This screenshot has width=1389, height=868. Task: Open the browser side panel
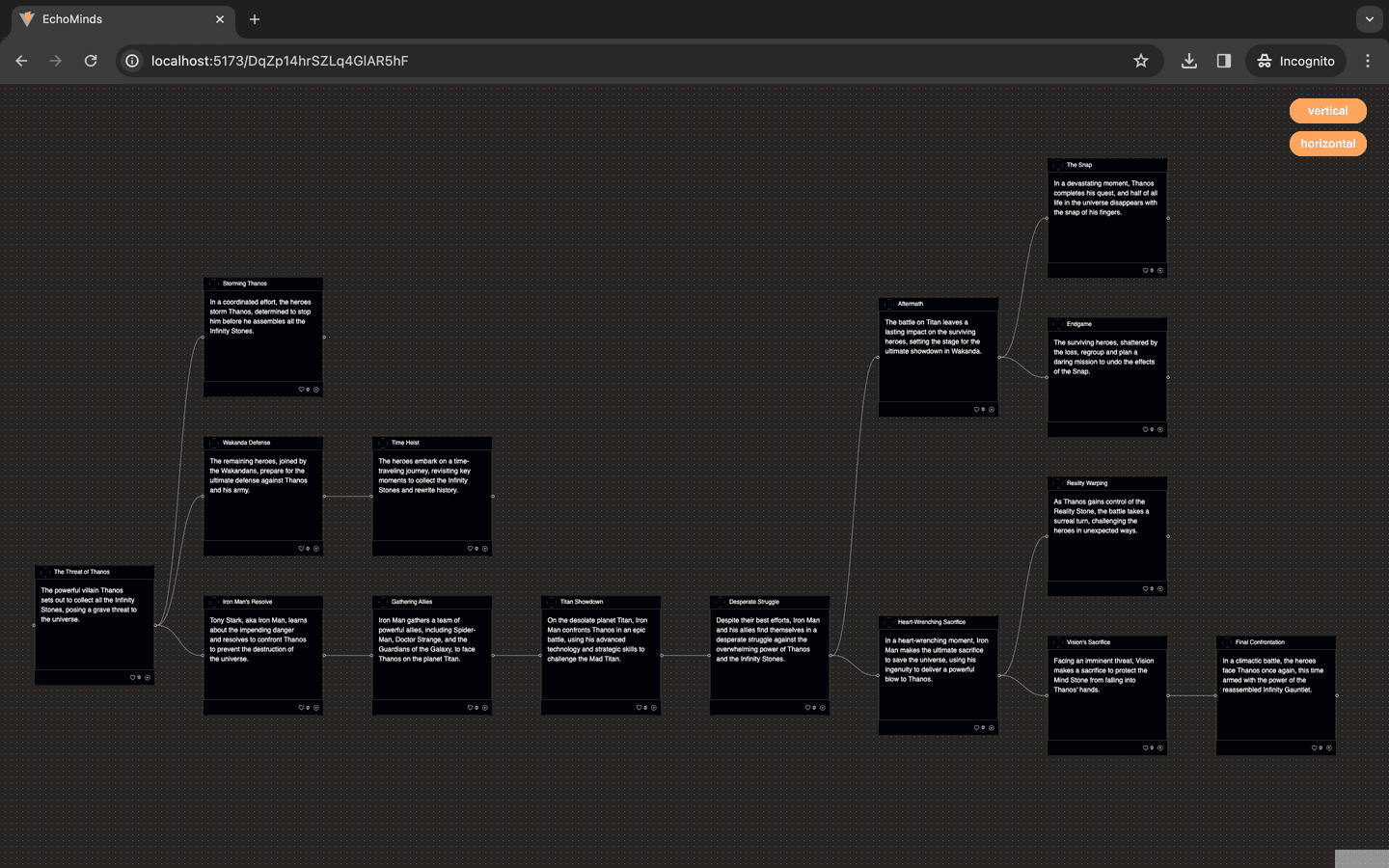(x=1224, y=61)
